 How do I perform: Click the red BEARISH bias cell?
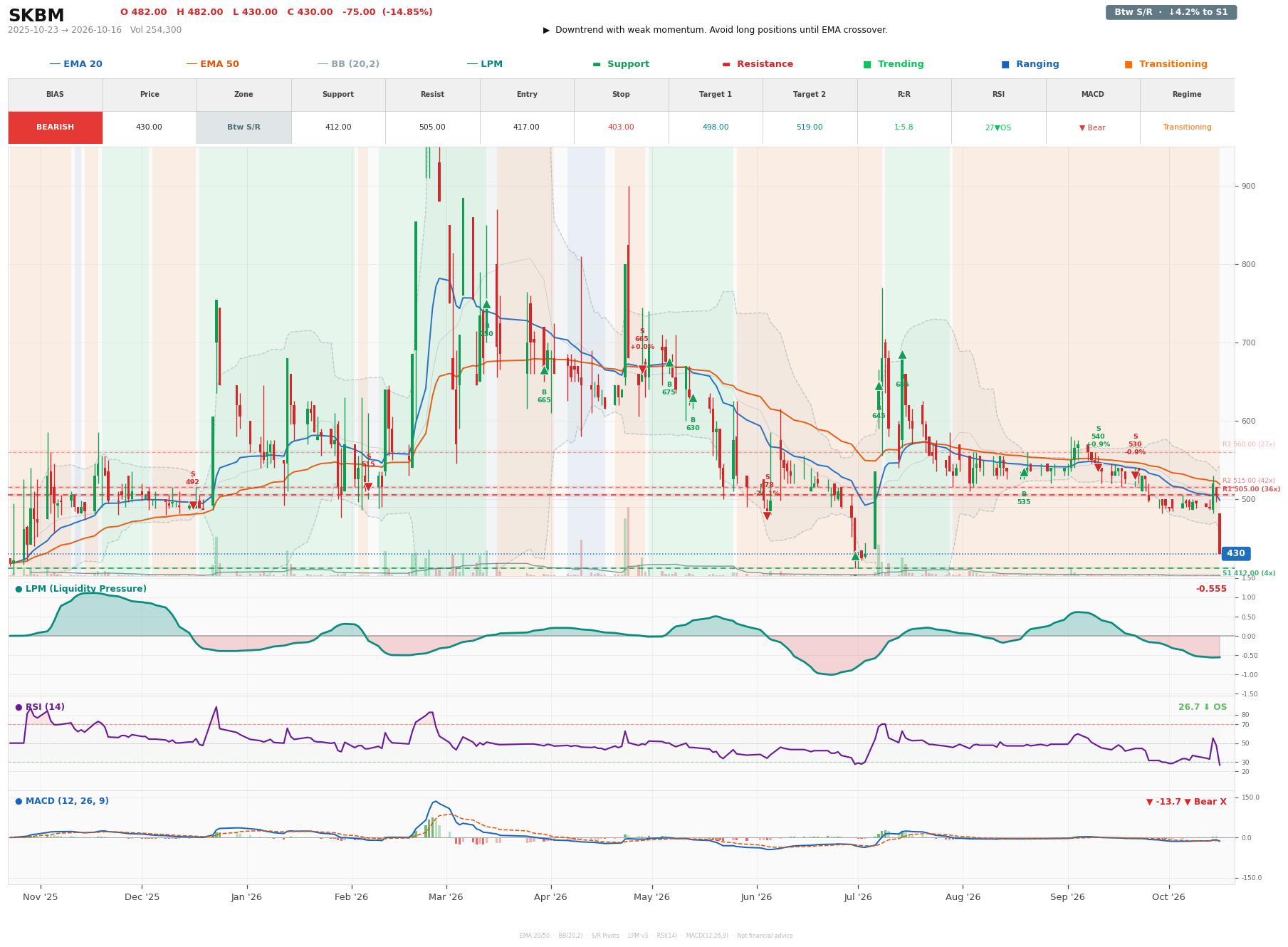[x=55, y=127]
